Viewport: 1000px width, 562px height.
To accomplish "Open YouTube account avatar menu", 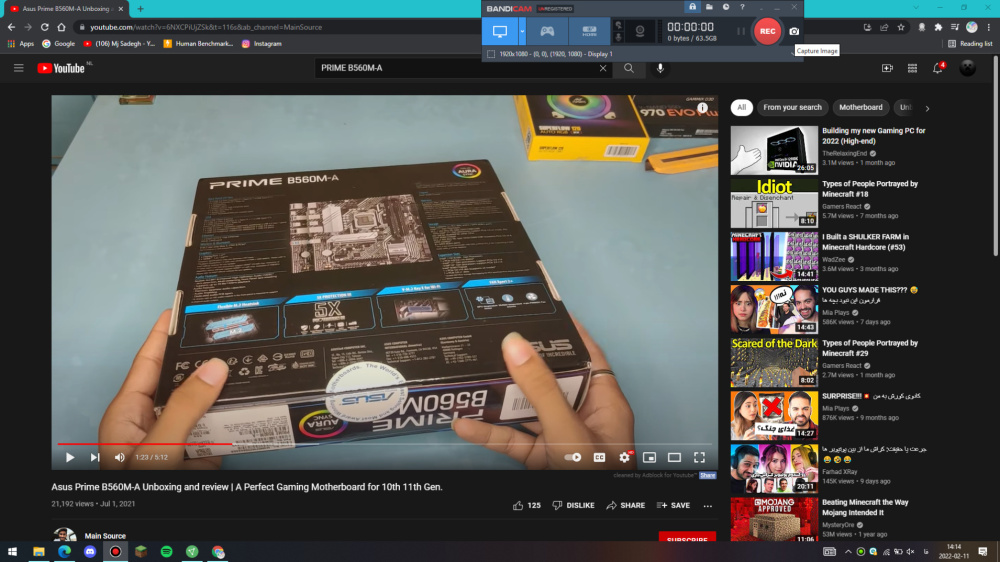I will (x=967, y=68).
